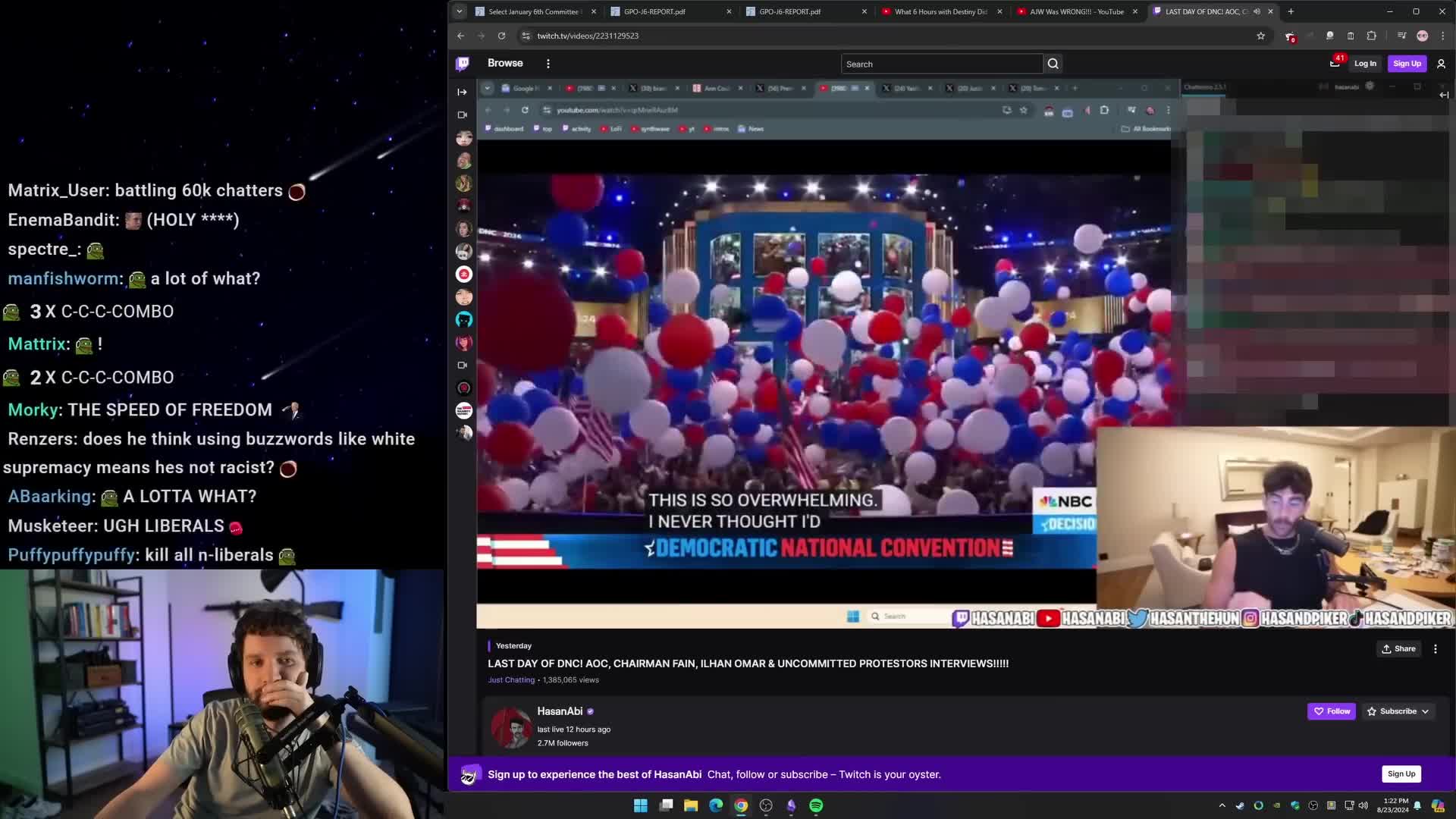This screenshot has height=819, width=1456.
Task: Click the Log In button
Action: tap(1365, 64)
